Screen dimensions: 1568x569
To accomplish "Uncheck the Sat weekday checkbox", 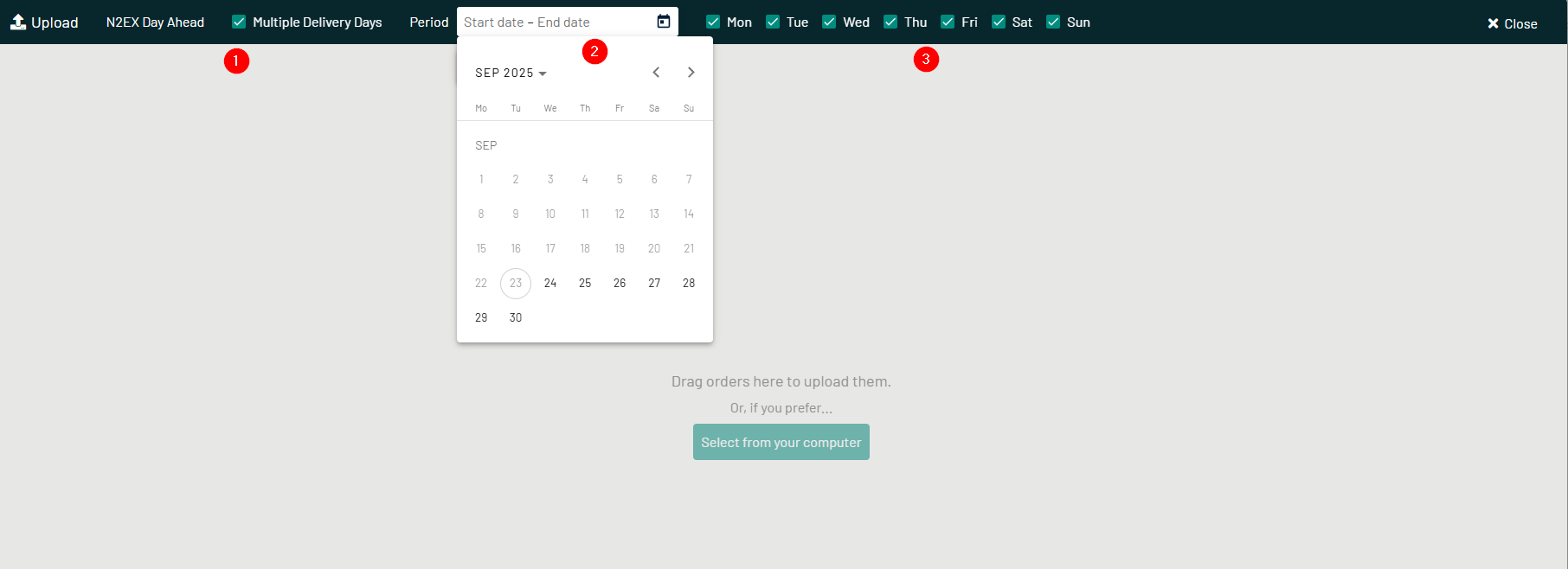I will click(999, 22).
